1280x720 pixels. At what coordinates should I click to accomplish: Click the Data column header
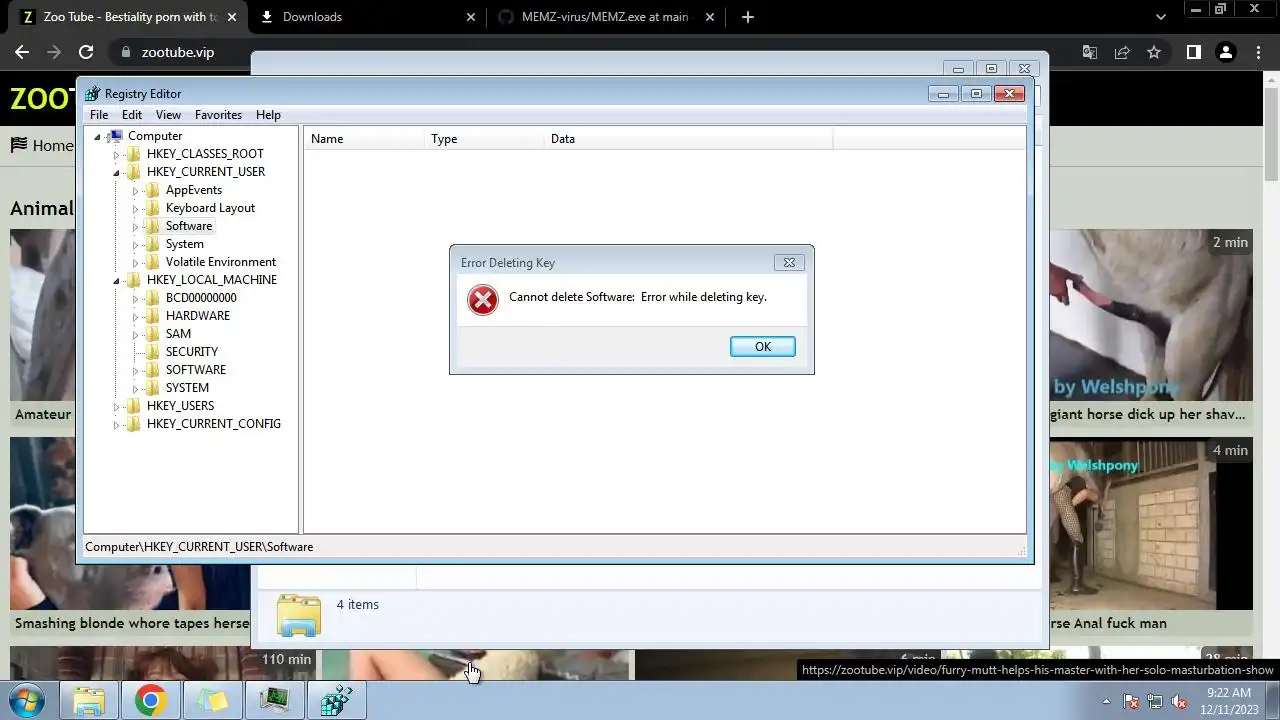(x=688, y=139)
